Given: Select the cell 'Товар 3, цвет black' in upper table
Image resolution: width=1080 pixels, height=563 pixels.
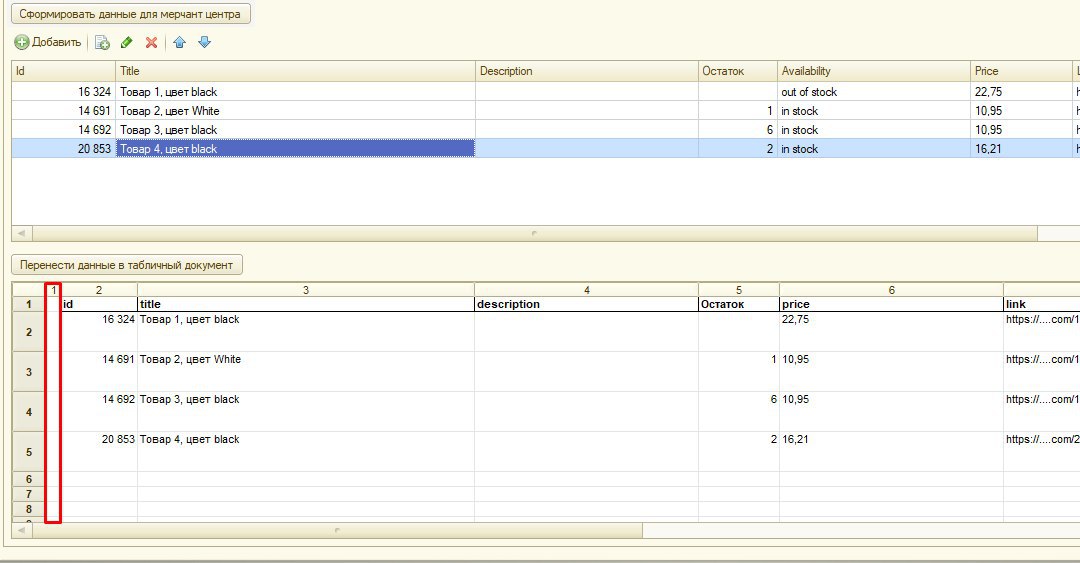Looking at the screenshot, I should pos(295,130).
